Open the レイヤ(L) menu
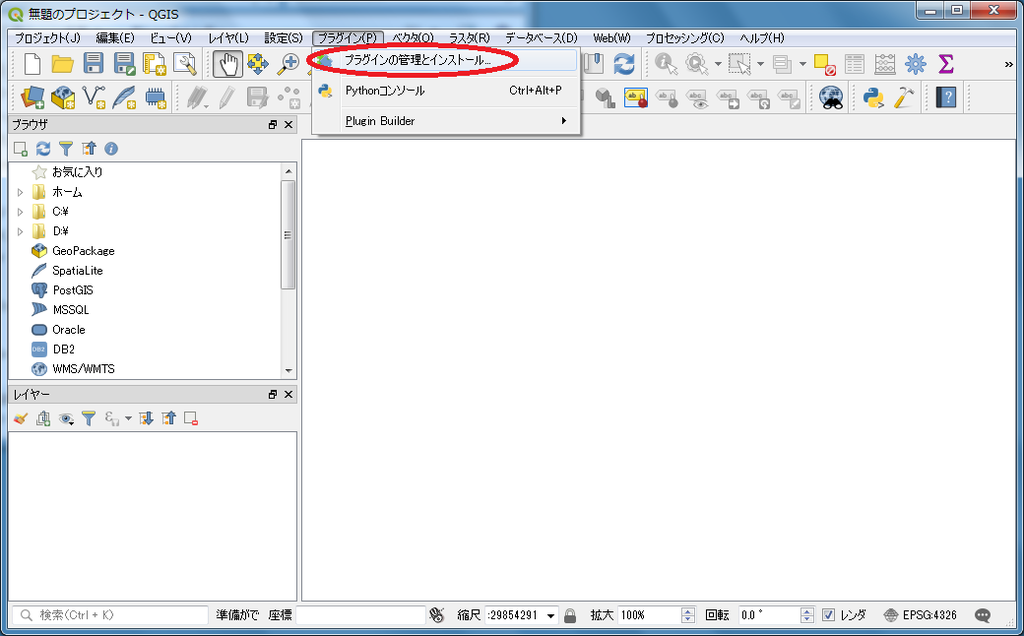The width and height of the screenshot is (1024, 636). point(229,39)
